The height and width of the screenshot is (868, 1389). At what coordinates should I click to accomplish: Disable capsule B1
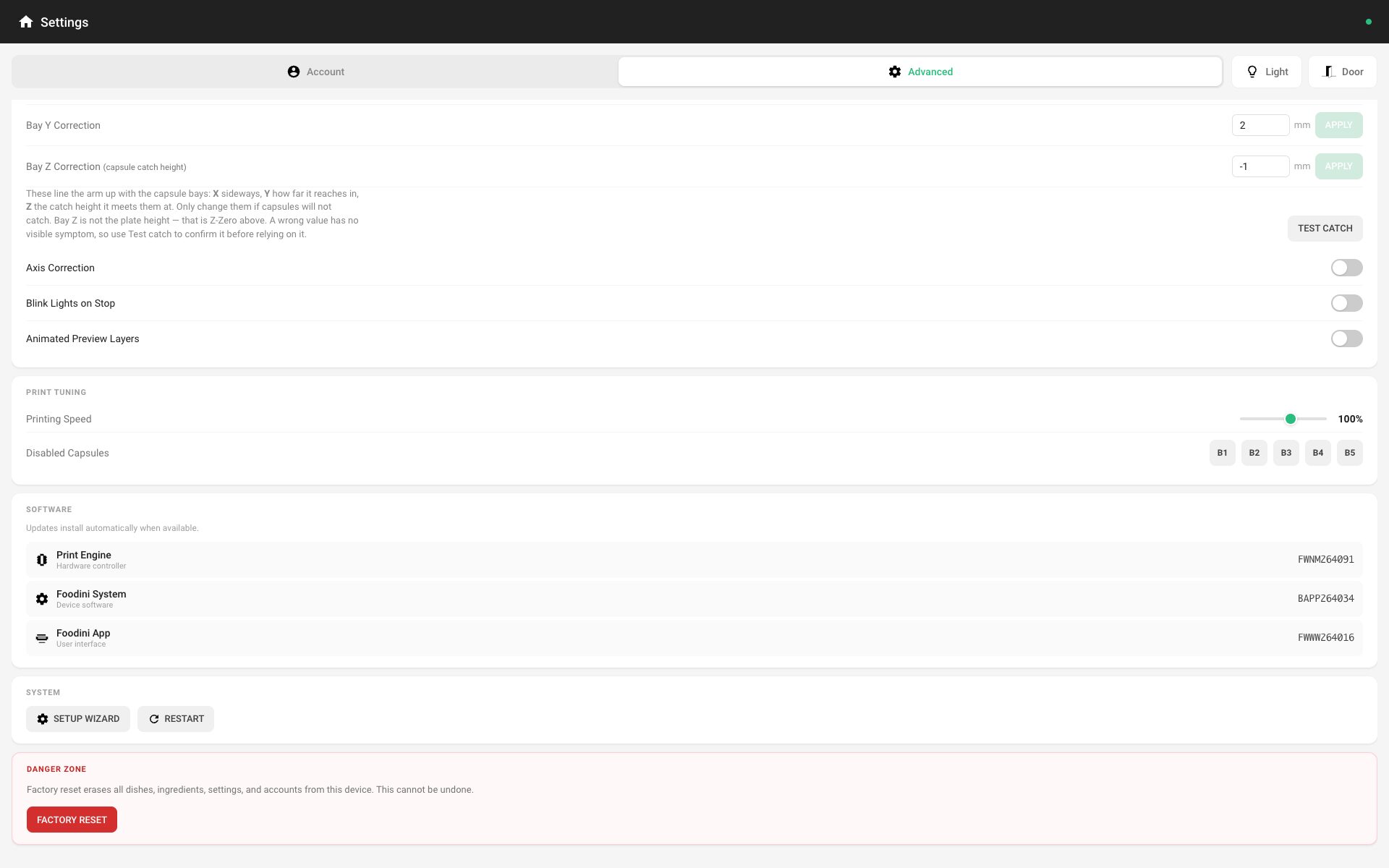pos(1222,453)
